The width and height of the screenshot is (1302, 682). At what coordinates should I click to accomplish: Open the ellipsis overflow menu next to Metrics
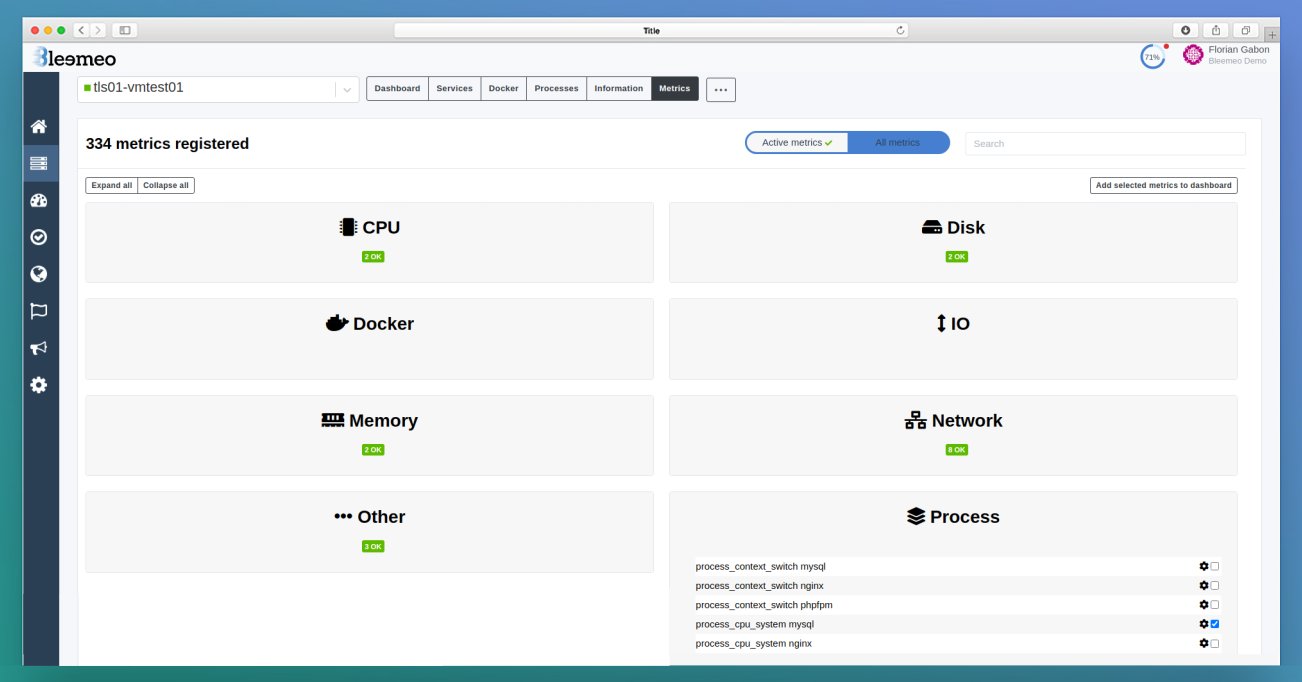click(720, 89)
